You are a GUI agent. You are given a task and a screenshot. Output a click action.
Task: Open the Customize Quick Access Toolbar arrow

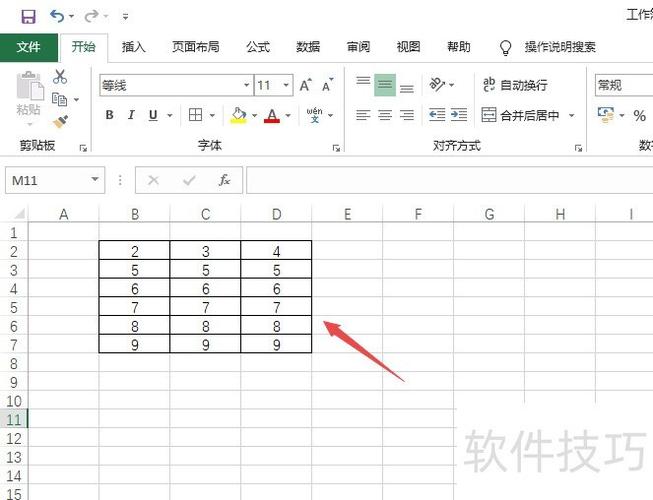pos(125,17)
